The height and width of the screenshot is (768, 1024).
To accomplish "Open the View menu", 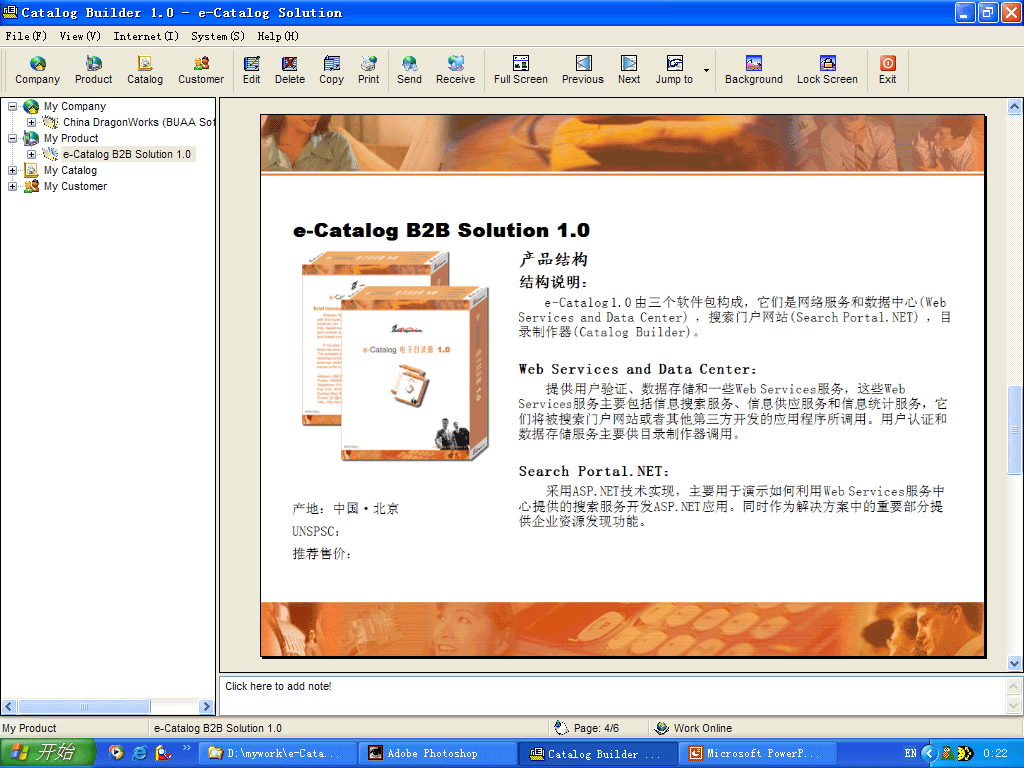I will 80,36.
